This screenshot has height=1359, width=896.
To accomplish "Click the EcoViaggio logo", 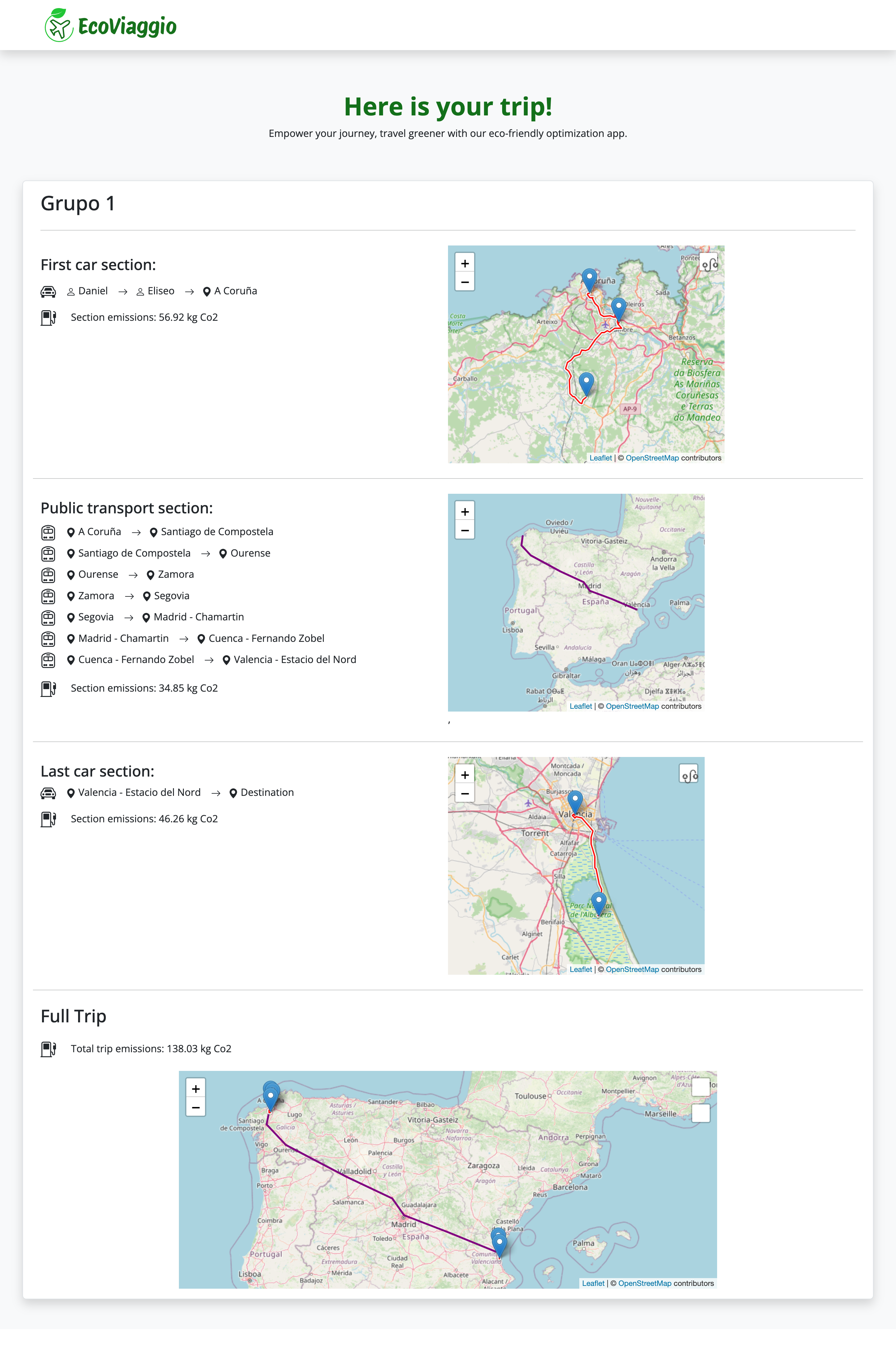I will tap(111, 25).
